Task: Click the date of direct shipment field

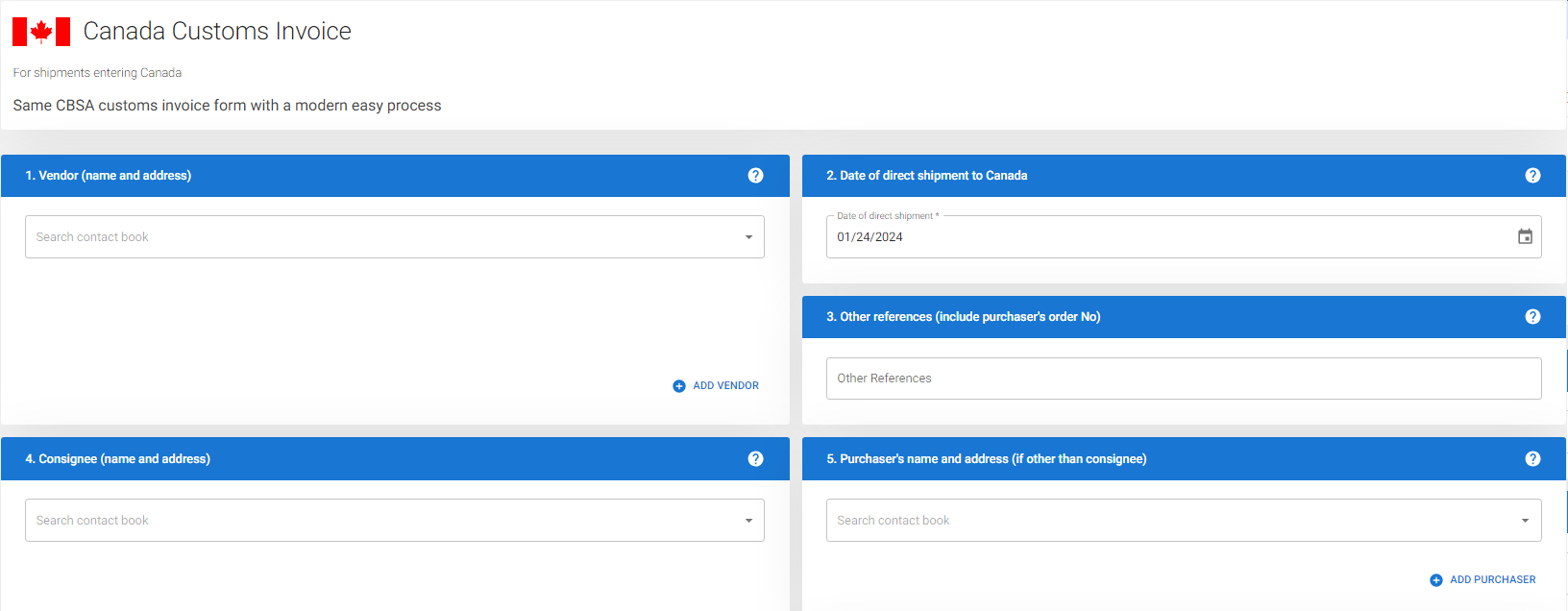Action: tap(1153, 237)
